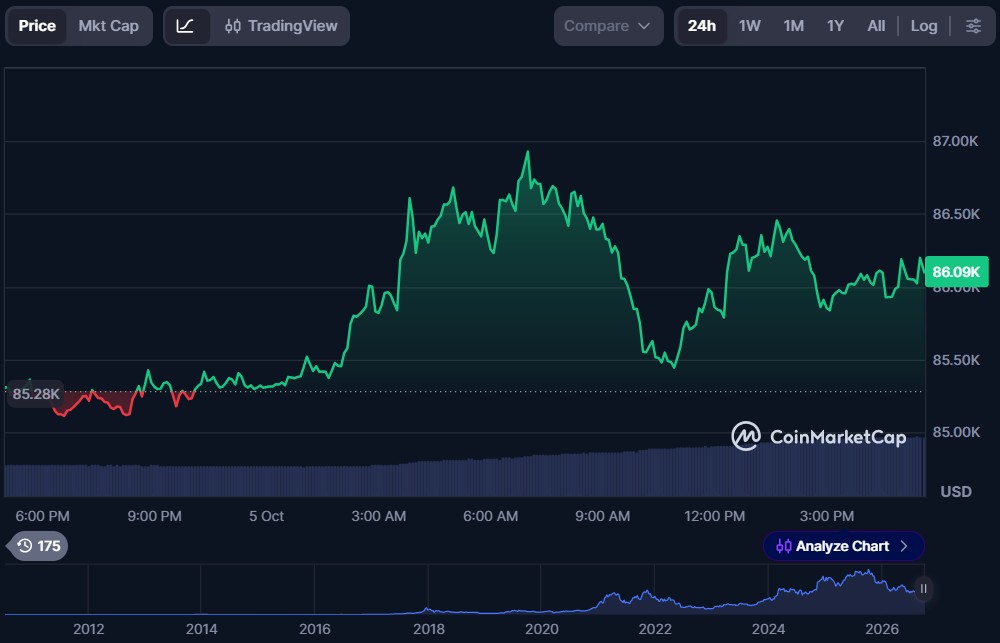Switch to the Price view
Viewport: 1000px width, 643px height.
click(36, 26)
